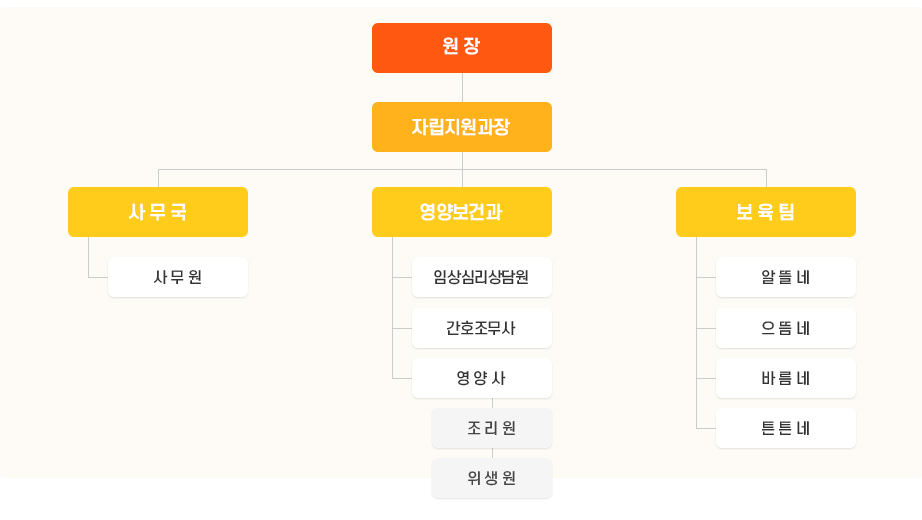Open the 알뜰네 item

click(x=786, y=277)
